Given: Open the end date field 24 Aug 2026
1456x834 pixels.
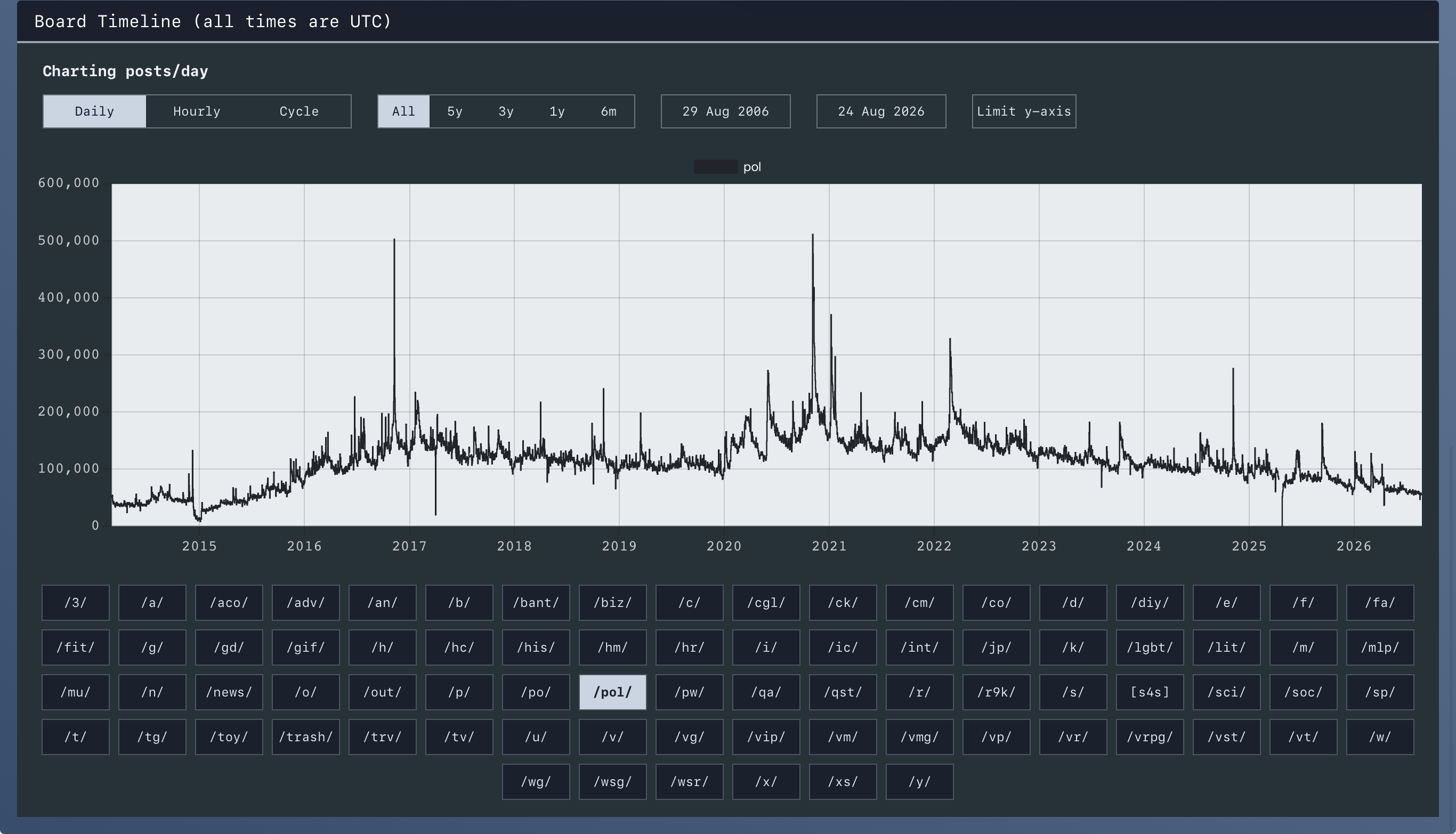Looking at the screenshot, I should point(881,111).
